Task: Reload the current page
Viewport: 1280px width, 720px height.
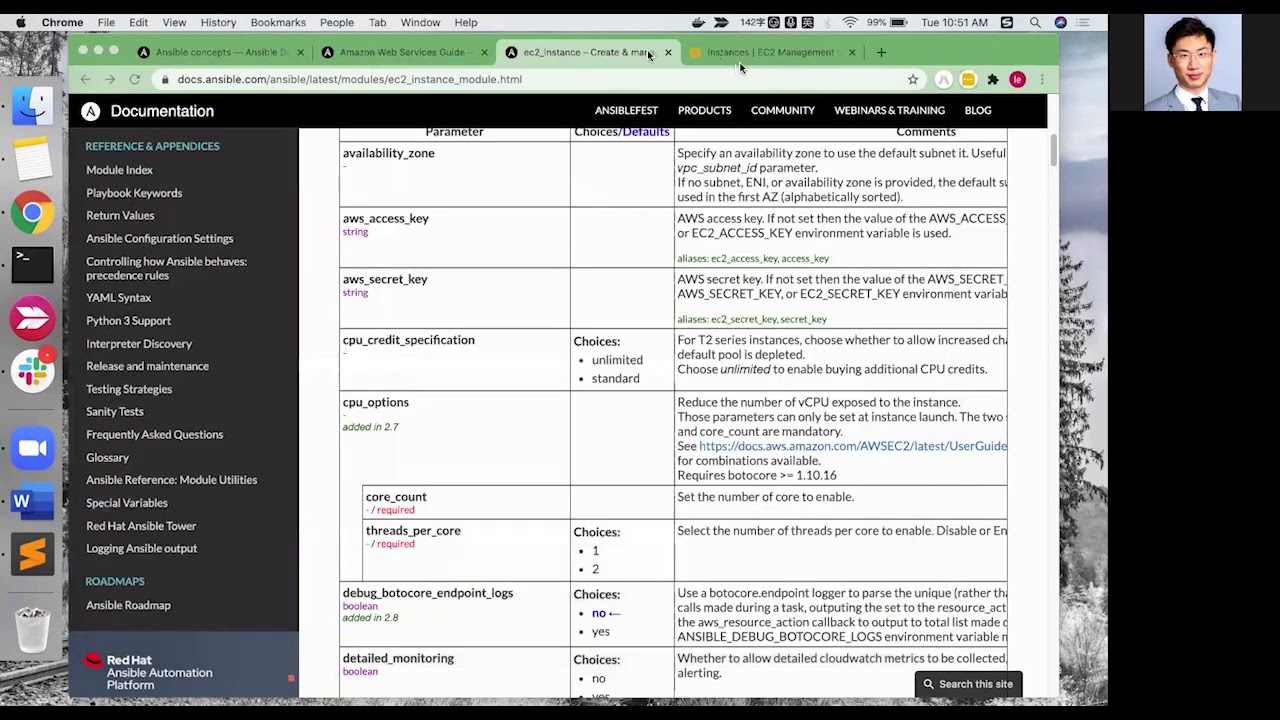Action: point(134,79)
